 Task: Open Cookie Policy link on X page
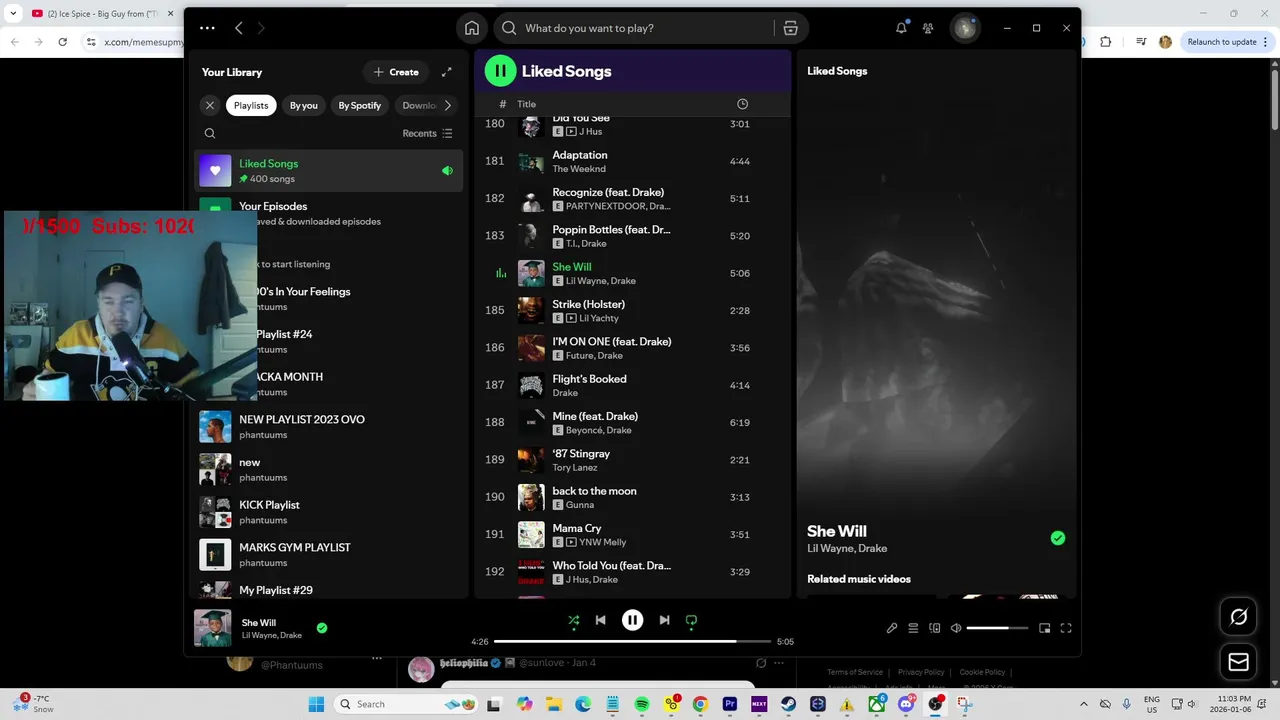tap(982, 672)
